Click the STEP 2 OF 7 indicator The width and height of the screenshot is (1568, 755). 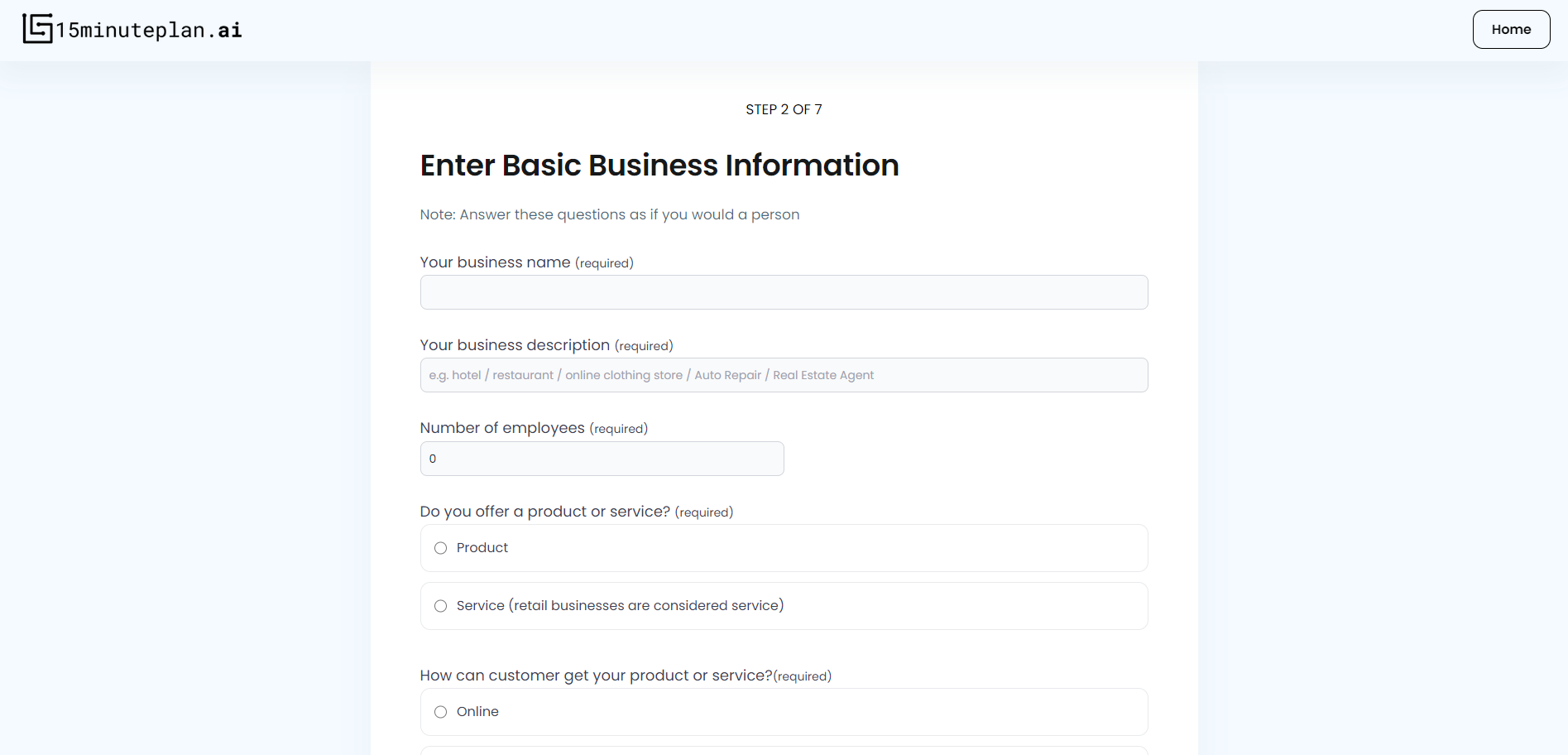(784, 109)
